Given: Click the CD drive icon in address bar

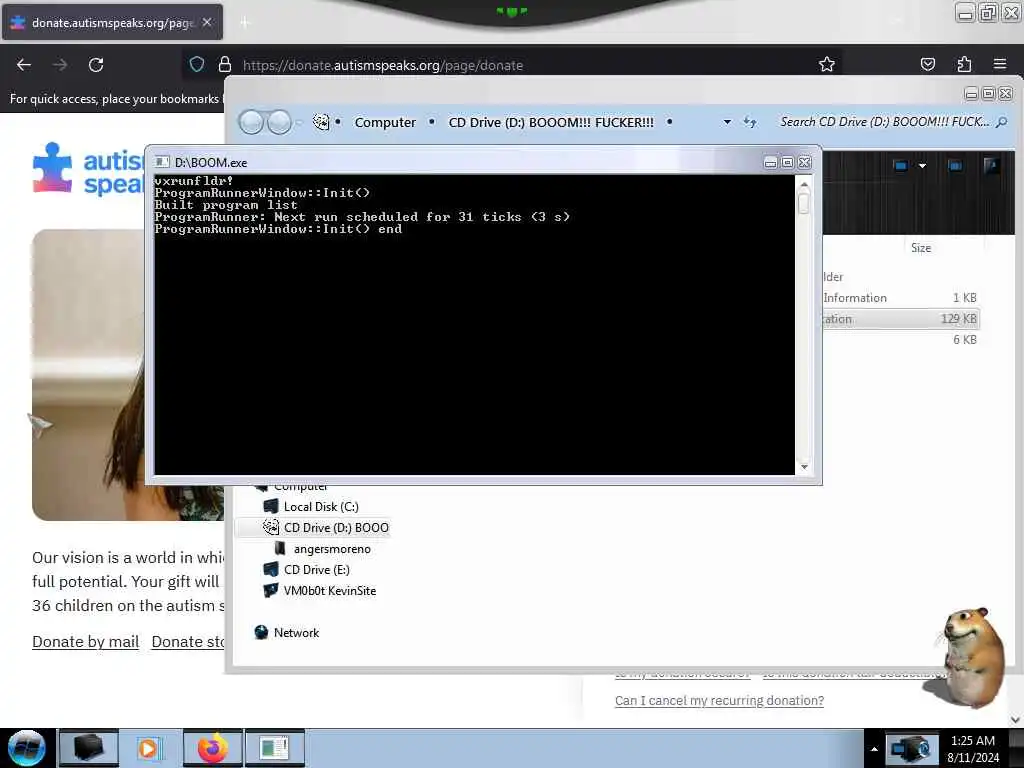Looking at the screenshot, I should [321, 121].
